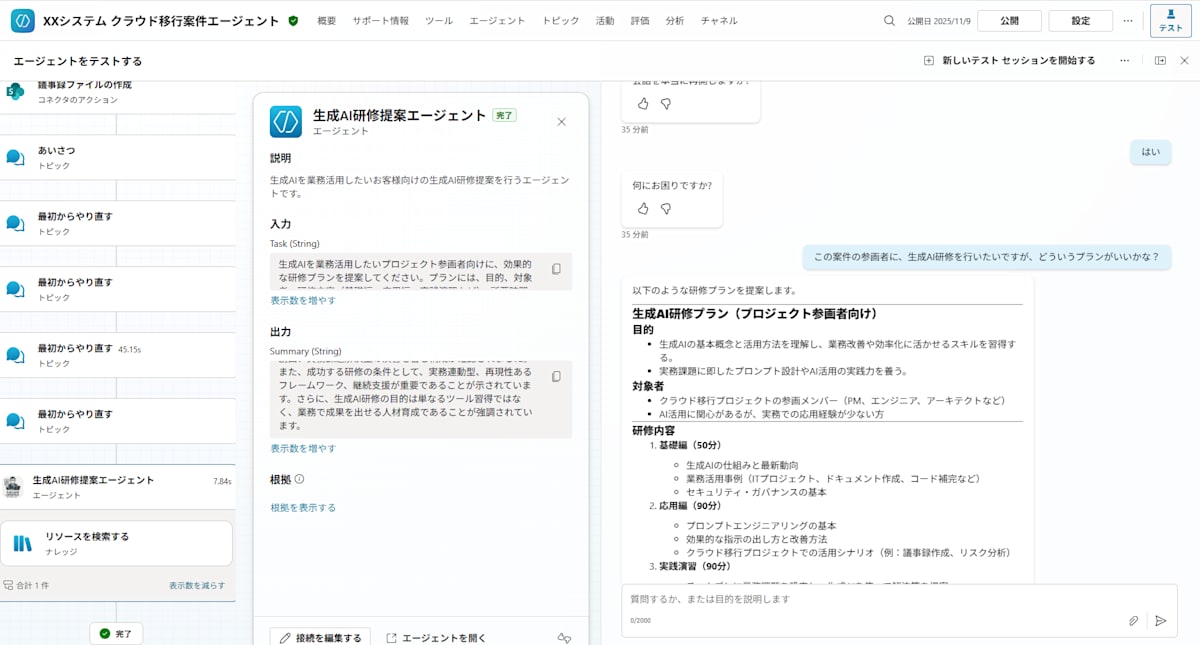Show sources with 根拠を表示する
The height and width of the screenshot is (645, 1200).
[x=303, y=507]
